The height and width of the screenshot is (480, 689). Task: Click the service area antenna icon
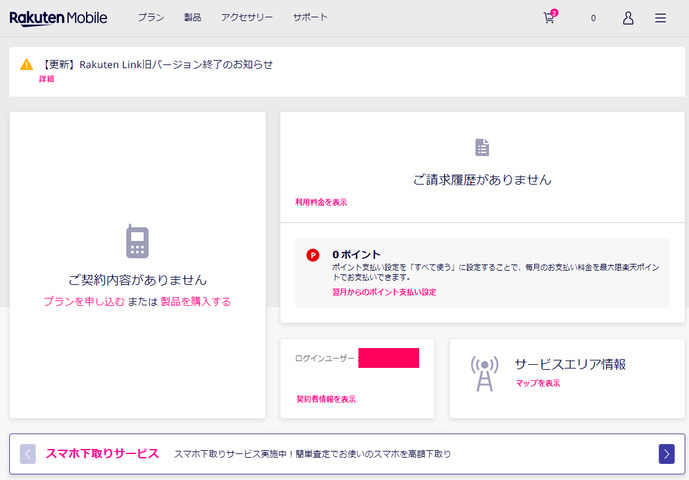pos(484,374)
